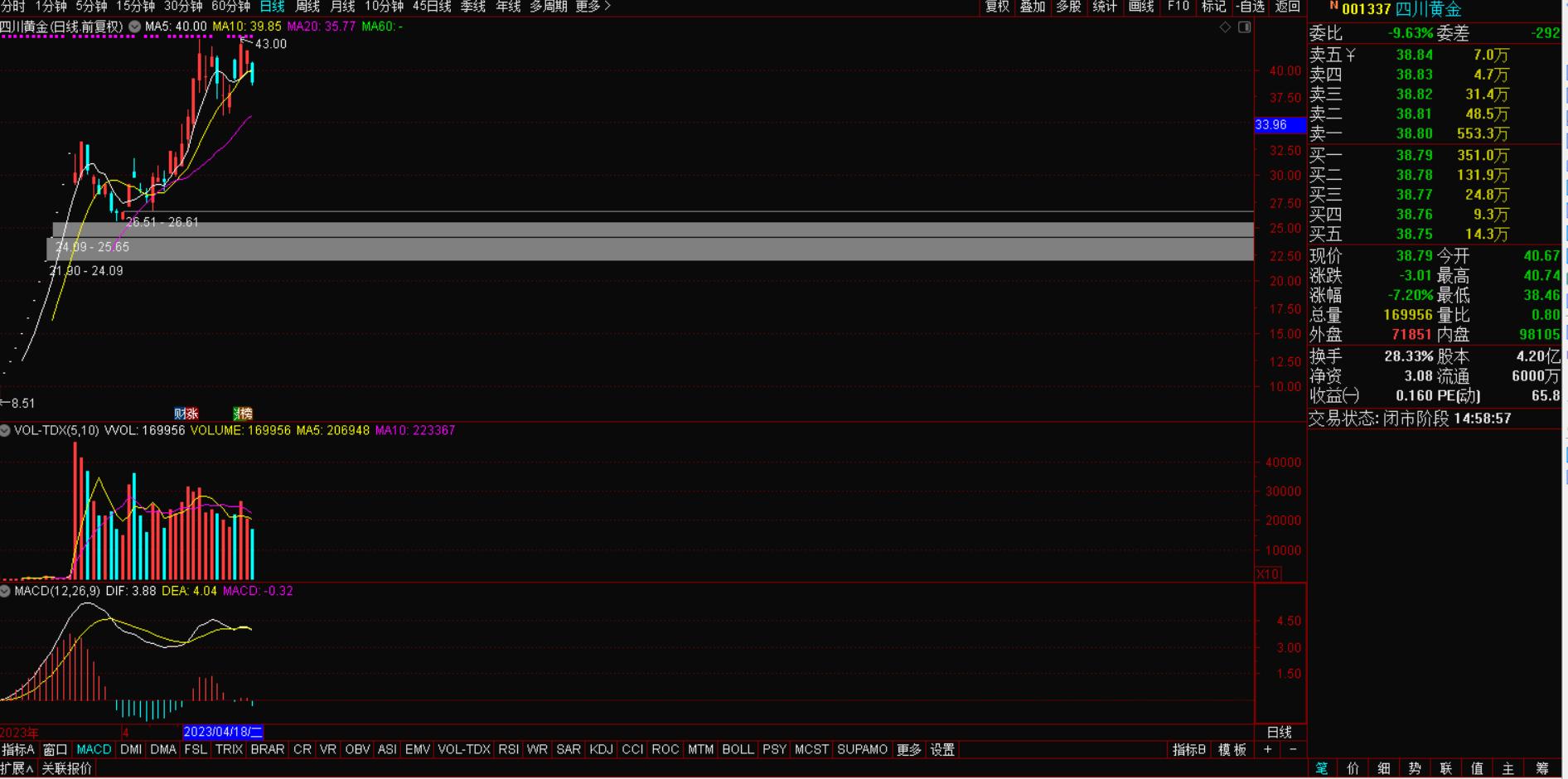The width and height of the screenshot is (1568, 779).
Task: Open the main chart indicator dropdown circle
Action: [135, 27]
